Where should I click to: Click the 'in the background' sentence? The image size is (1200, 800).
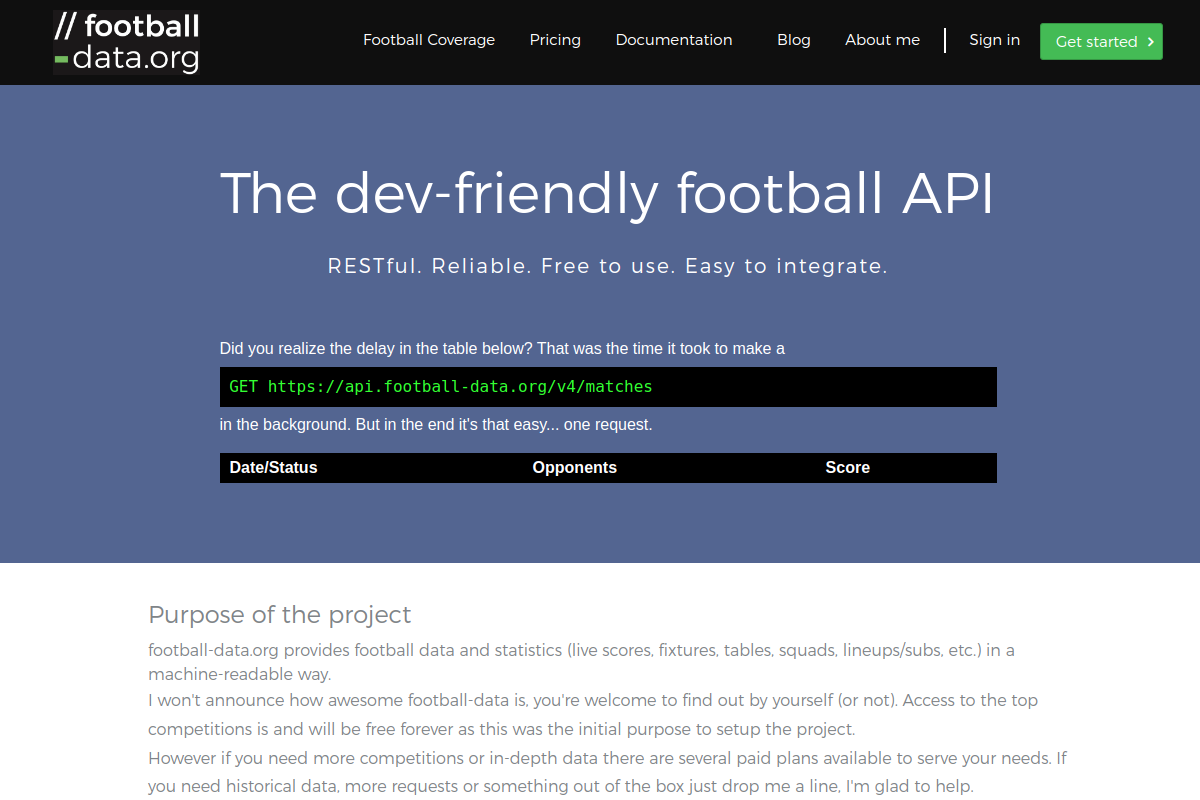pyautogui.click(x=436, y=424)
